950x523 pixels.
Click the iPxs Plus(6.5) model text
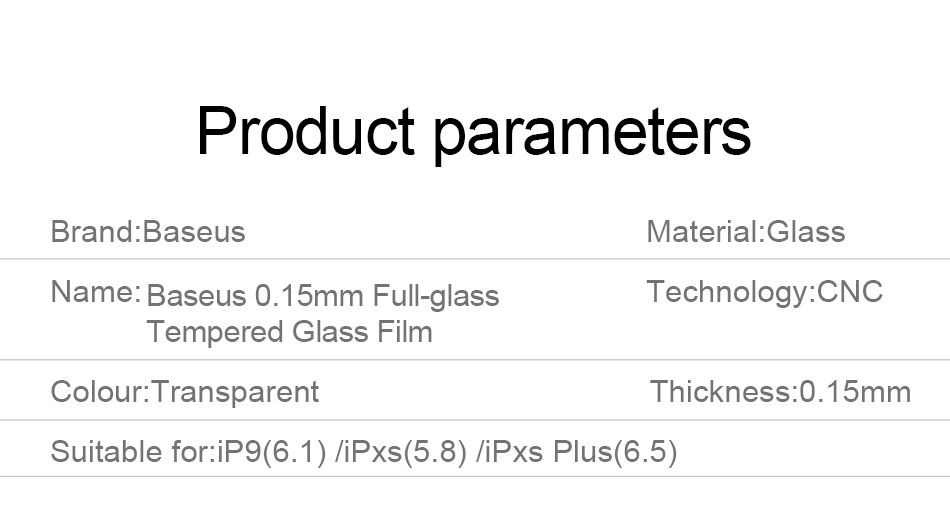point(581,452)
